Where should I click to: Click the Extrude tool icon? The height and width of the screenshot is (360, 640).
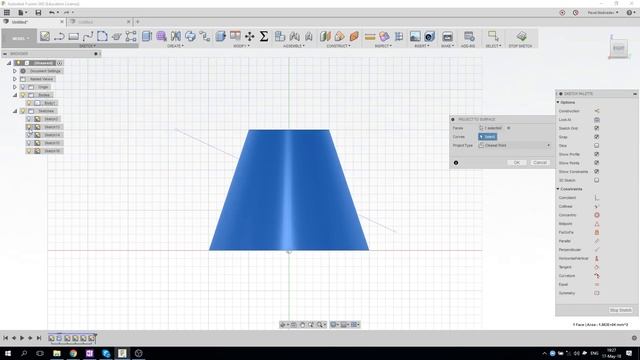tap(147, 36)
